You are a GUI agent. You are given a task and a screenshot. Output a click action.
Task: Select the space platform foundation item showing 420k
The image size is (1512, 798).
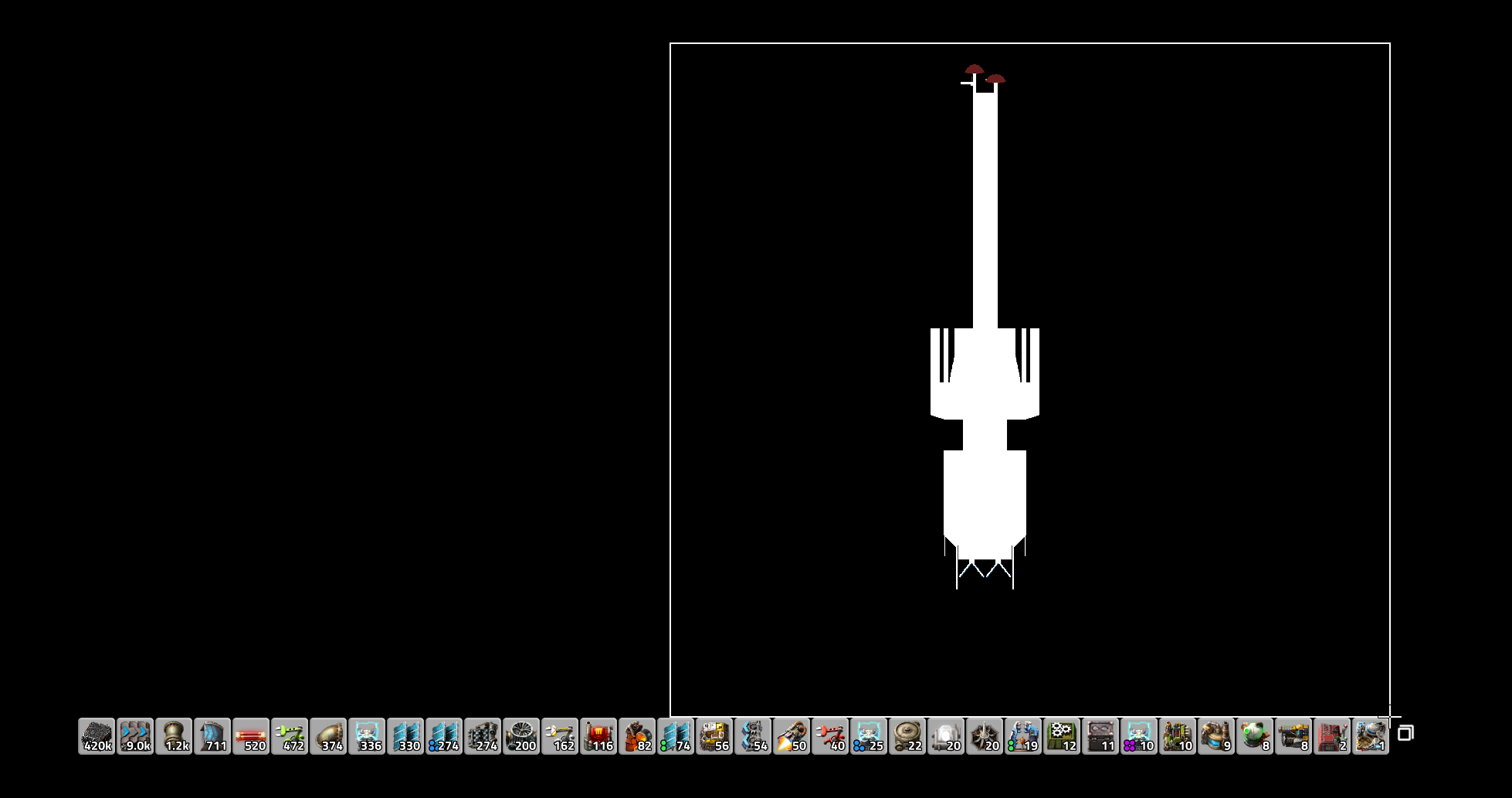(97, 736)
